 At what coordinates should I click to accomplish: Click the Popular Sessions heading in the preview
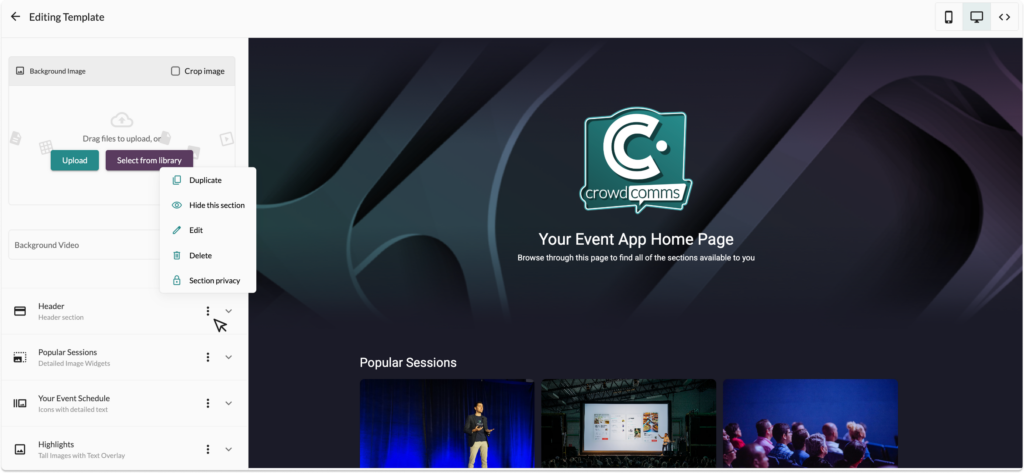click(408, 363)
